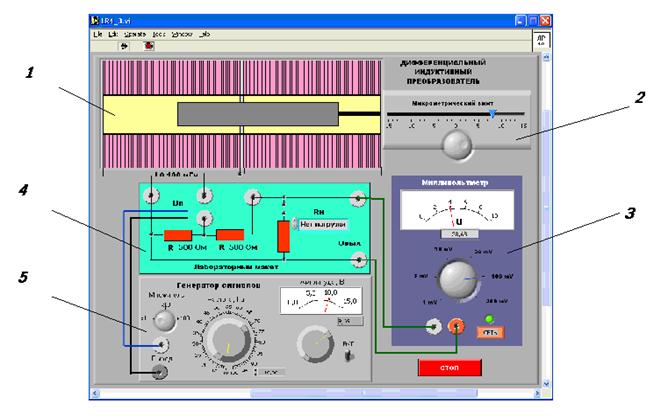The height and width of the screenshot is (416, 661).
Task: Click the generator frequency dial knob
Action: (x=228, y=341)
